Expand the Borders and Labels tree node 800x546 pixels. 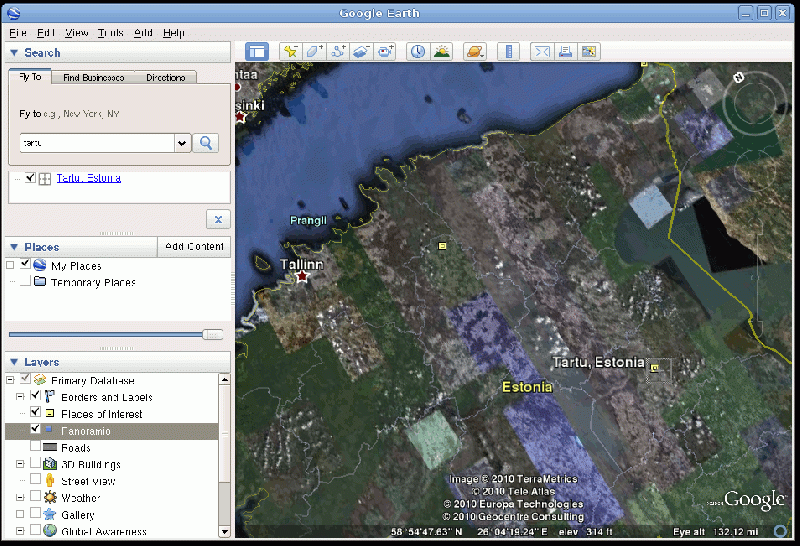[x=20, y=396]
